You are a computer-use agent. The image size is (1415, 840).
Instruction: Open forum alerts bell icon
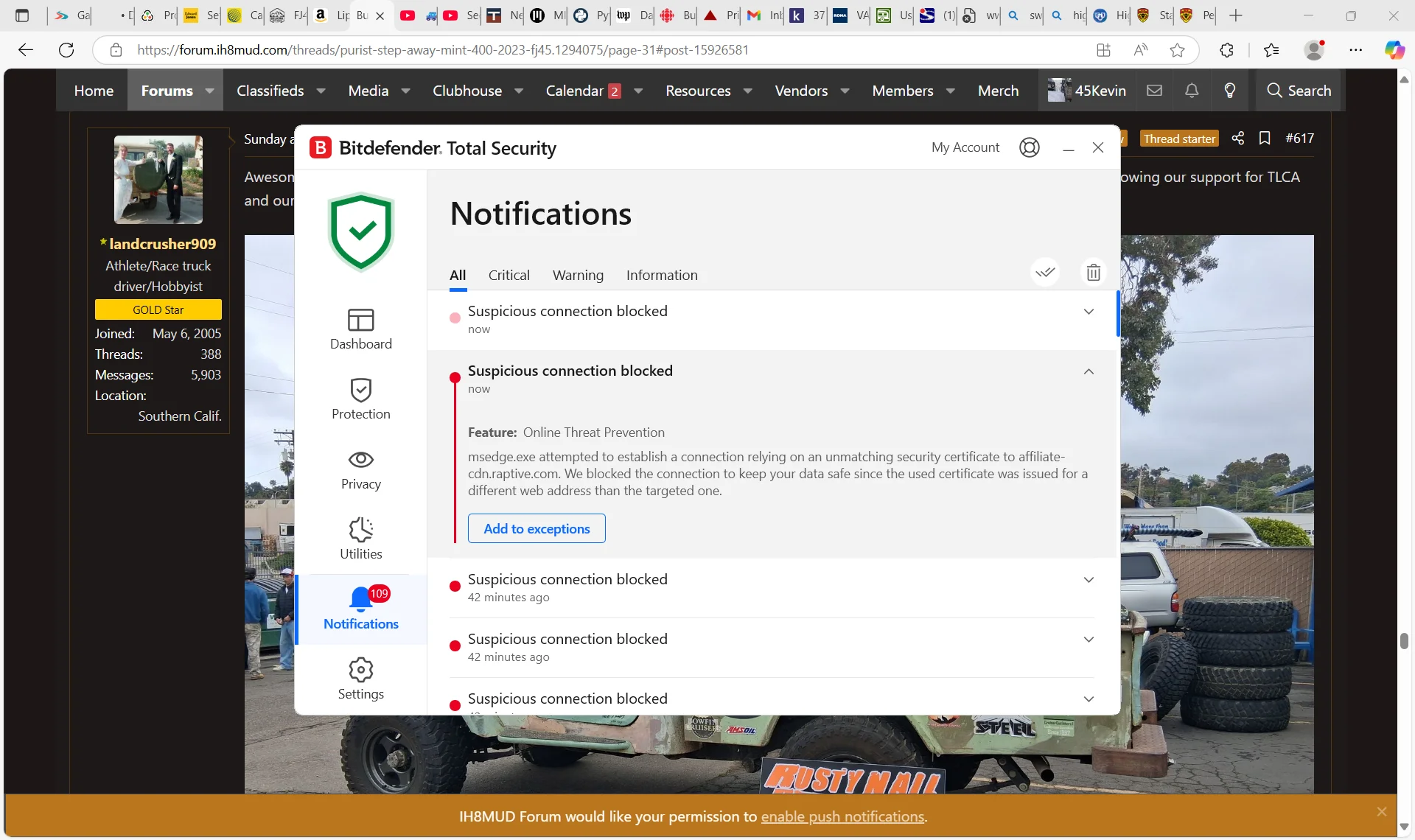pos(1192,90)
